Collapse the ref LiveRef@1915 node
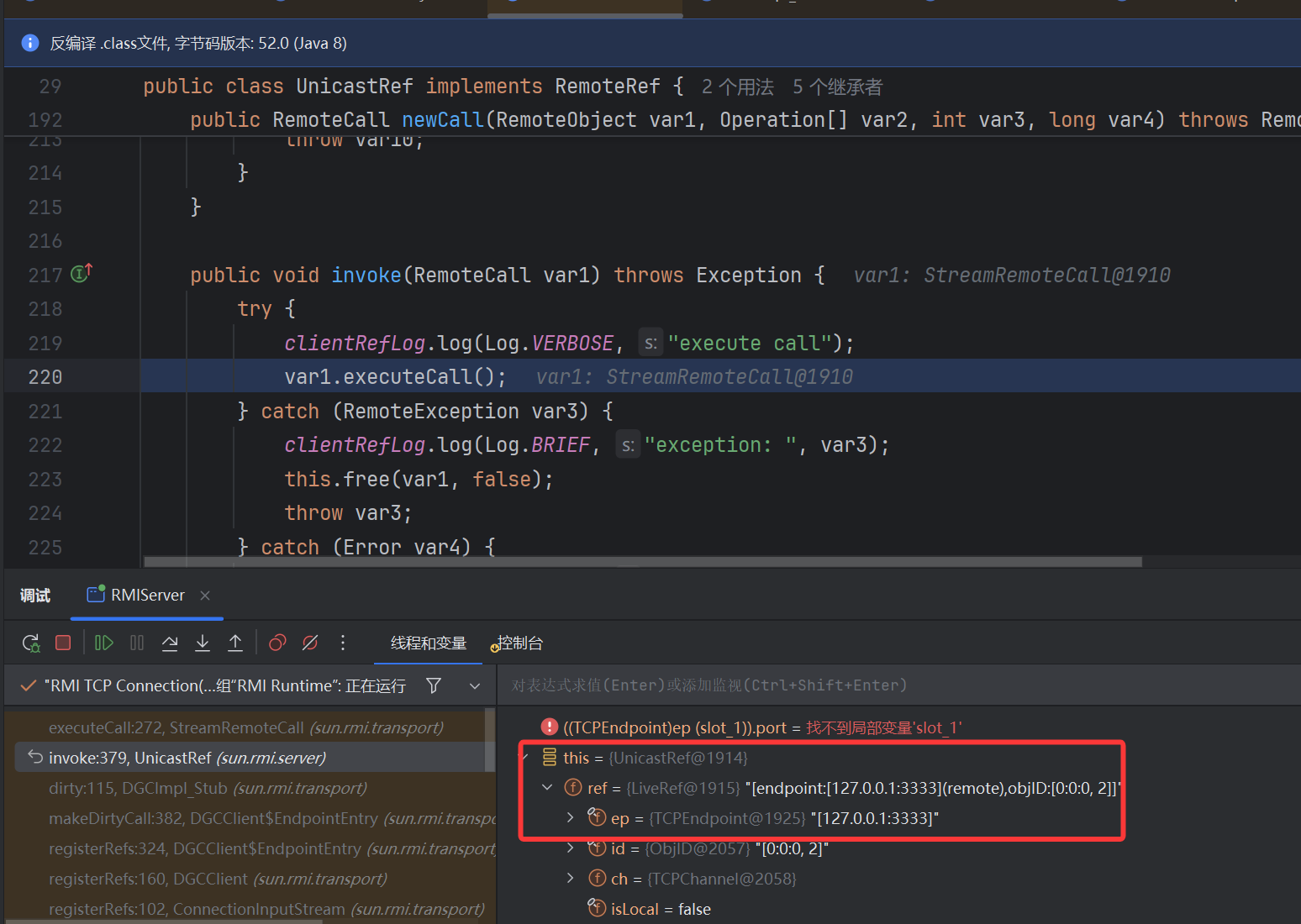The image size is (1301, 924). tap(547, 788)
